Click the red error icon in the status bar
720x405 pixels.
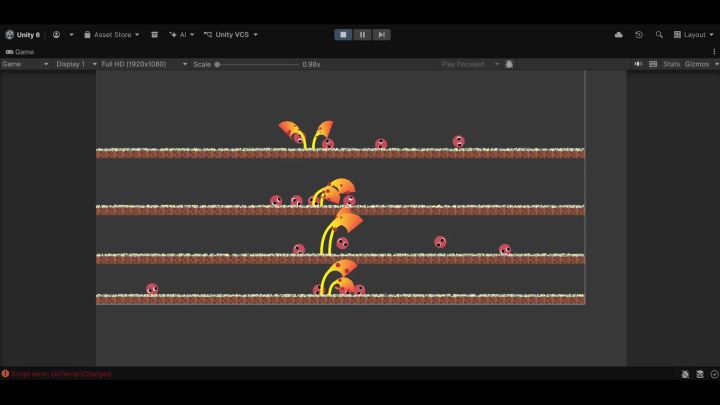pyautogui.click(x=6, y=374)
